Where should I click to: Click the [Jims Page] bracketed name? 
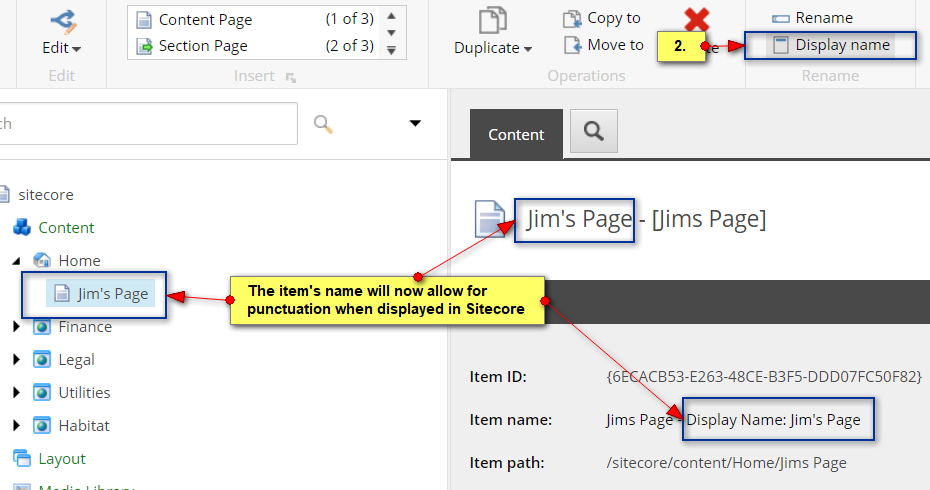tap(709, 219)
